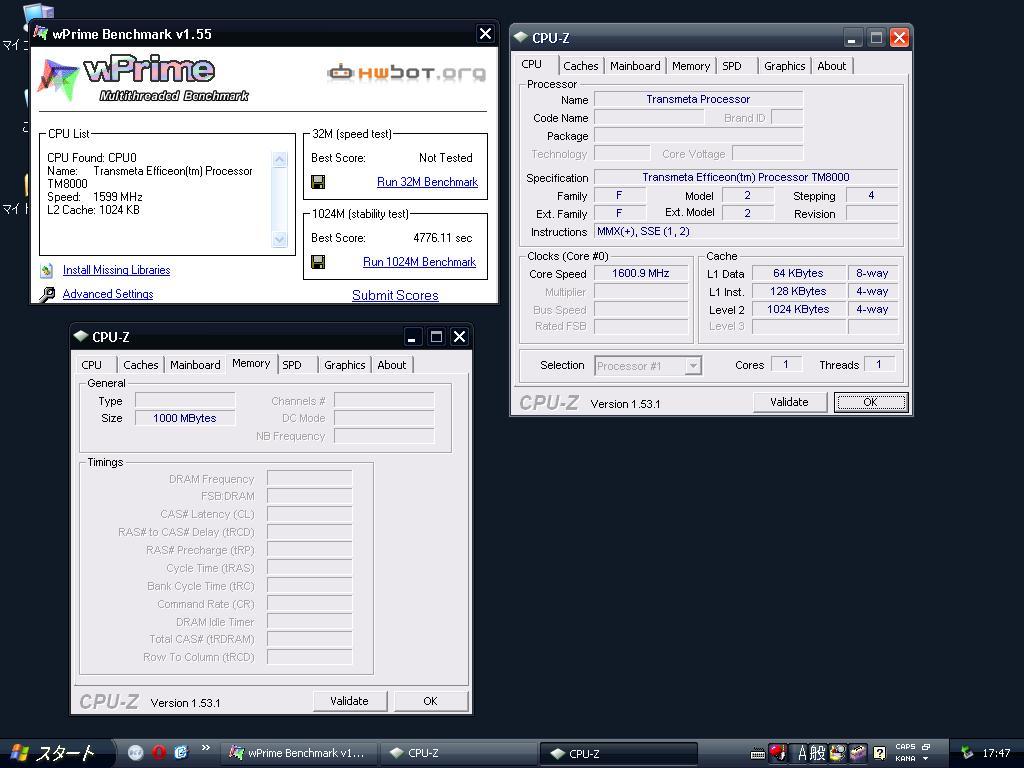Switch to Mainboard tab in Memory CPU-Z window
Viewport: 1024px width, 768px height.
point(195,365)
